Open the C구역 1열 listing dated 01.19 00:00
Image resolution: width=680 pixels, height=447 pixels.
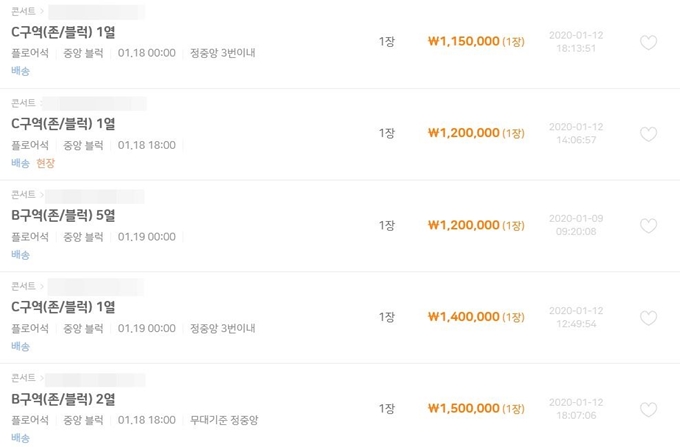pyautogui.click(x=63, y=307)
